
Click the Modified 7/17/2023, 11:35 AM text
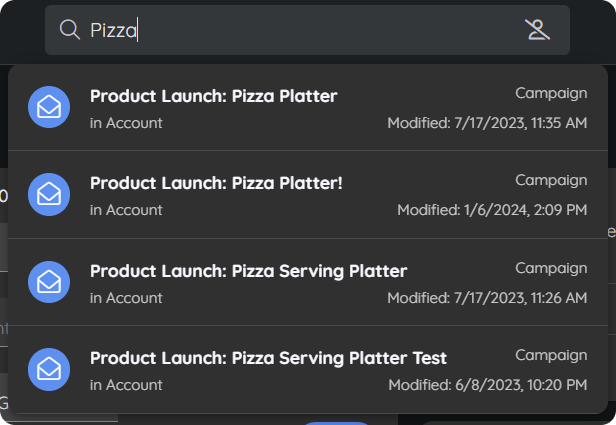[487, 123]
